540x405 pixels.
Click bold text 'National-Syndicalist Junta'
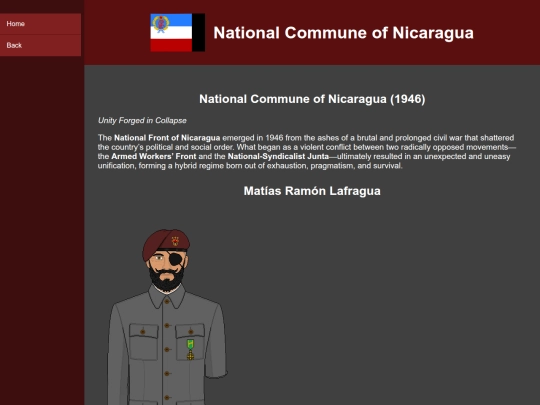coord(278,156)
